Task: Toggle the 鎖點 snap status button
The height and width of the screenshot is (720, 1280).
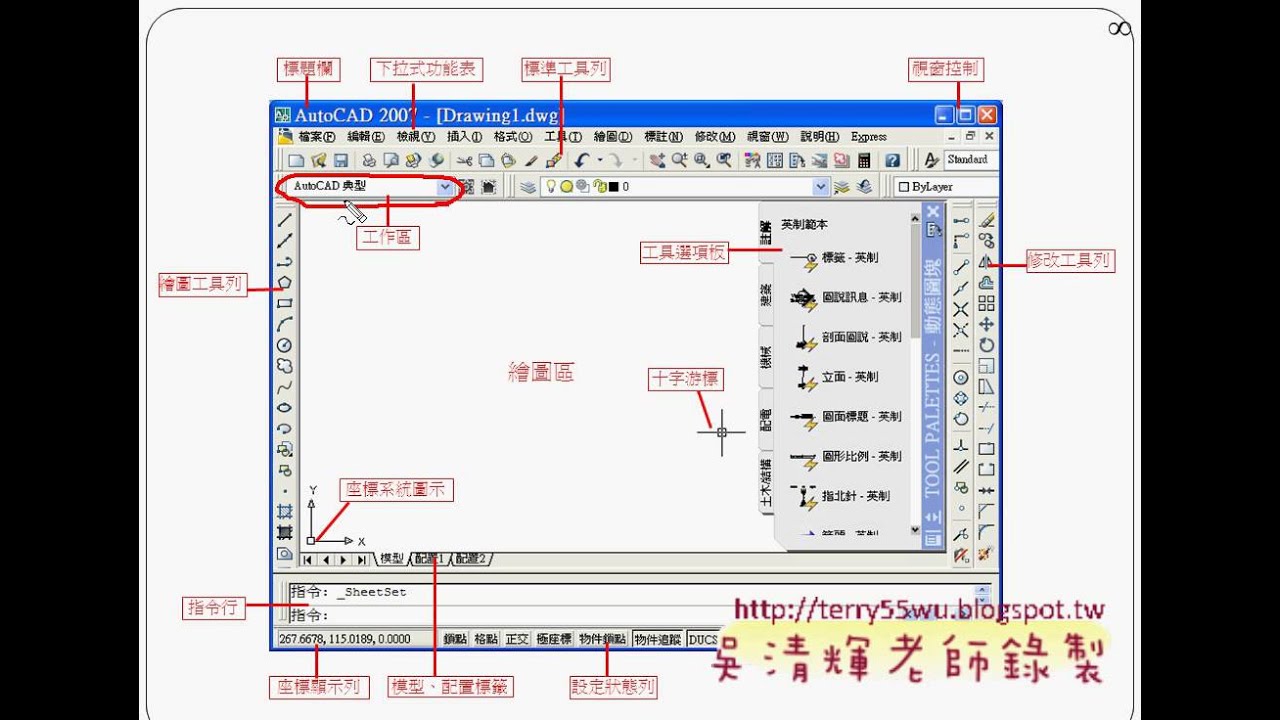Action: [455, 639]
